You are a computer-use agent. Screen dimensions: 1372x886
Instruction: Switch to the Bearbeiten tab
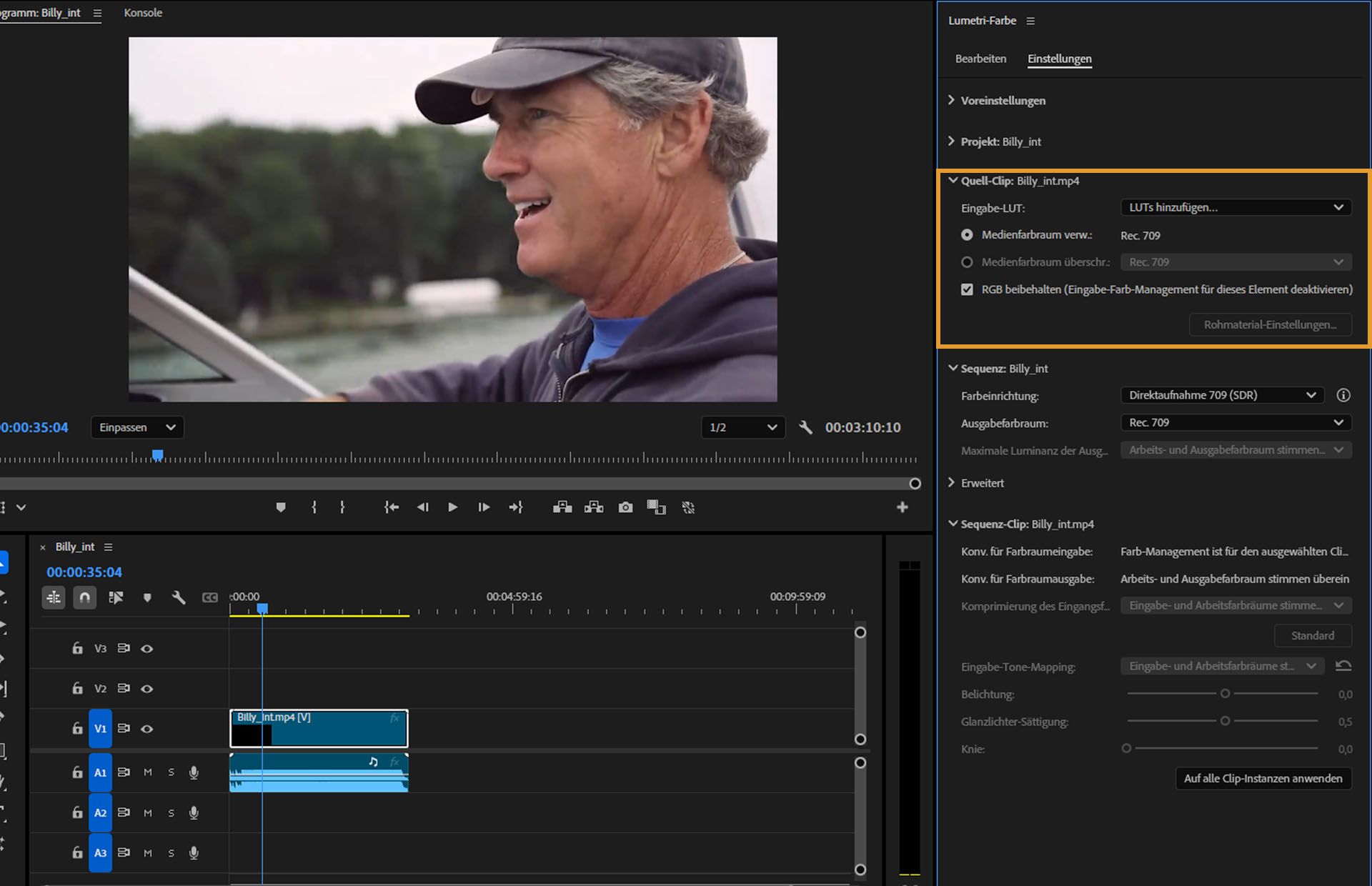[x=980, y=59]
